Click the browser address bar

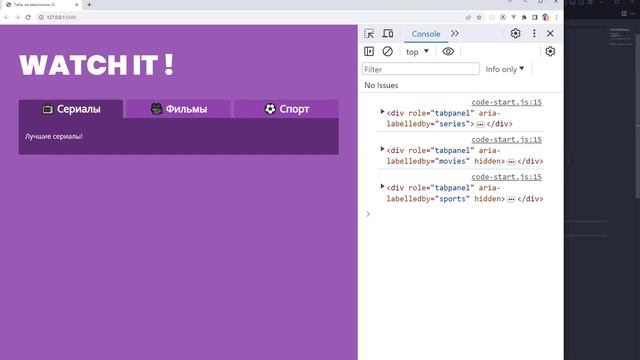pyautogui.click(x=261, y=17)
